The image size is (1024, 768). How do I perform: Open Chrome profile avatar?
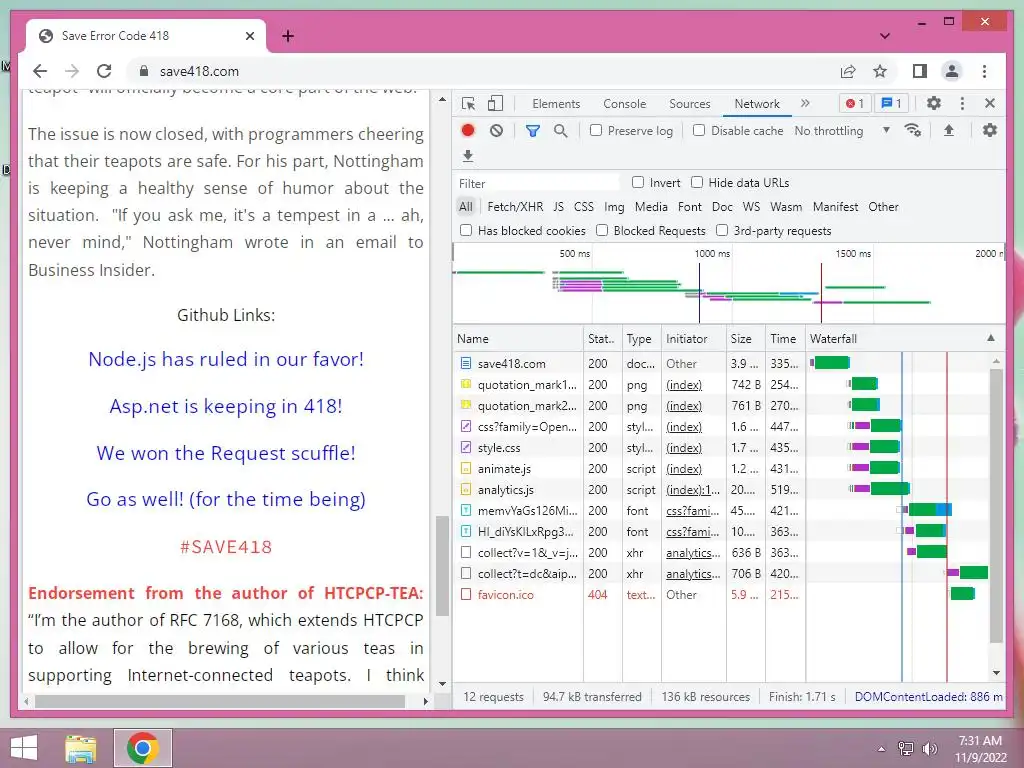(952, 71)
